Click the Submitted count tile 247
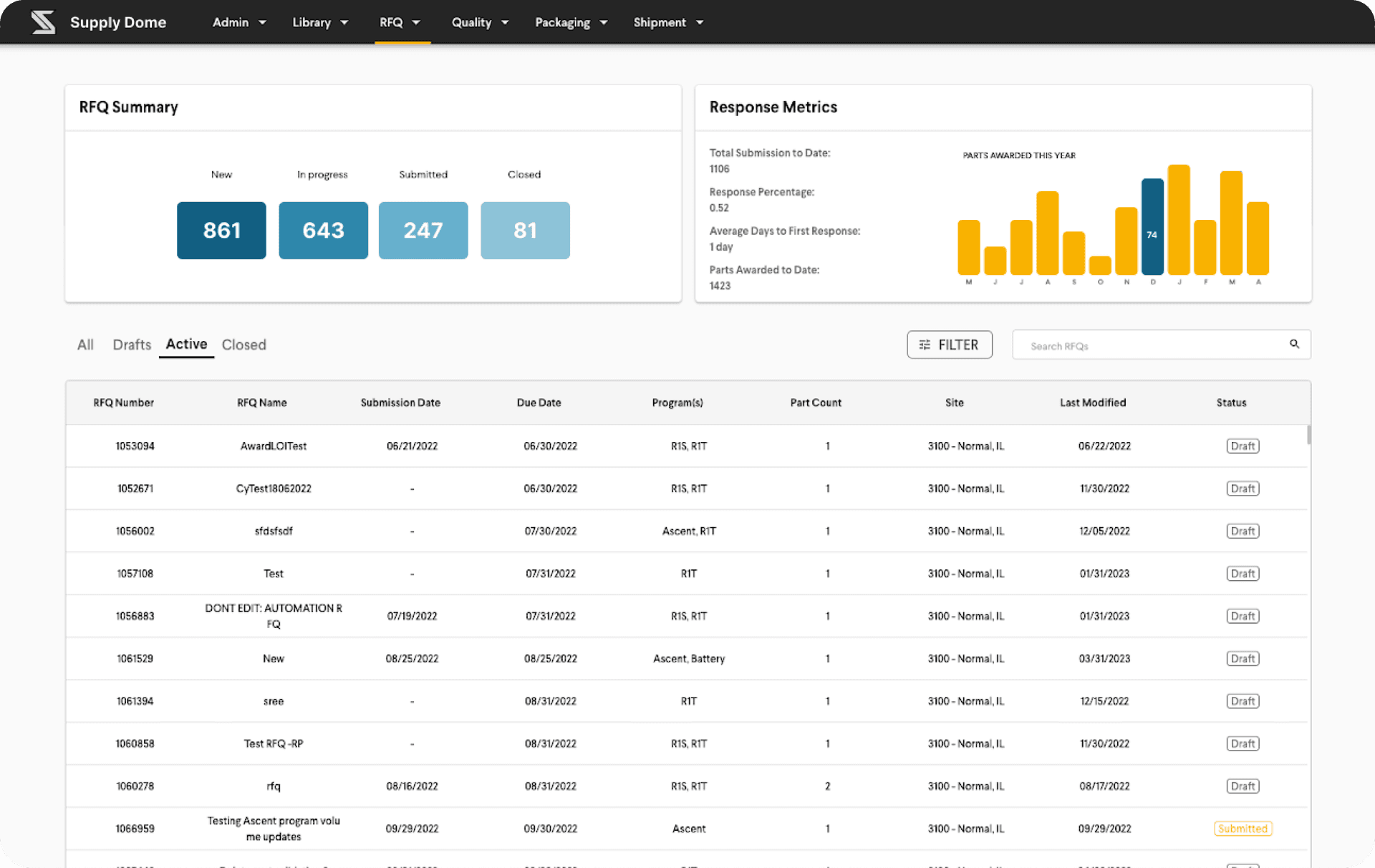This screenshot has height=868, width=1375. pos(423,231)
